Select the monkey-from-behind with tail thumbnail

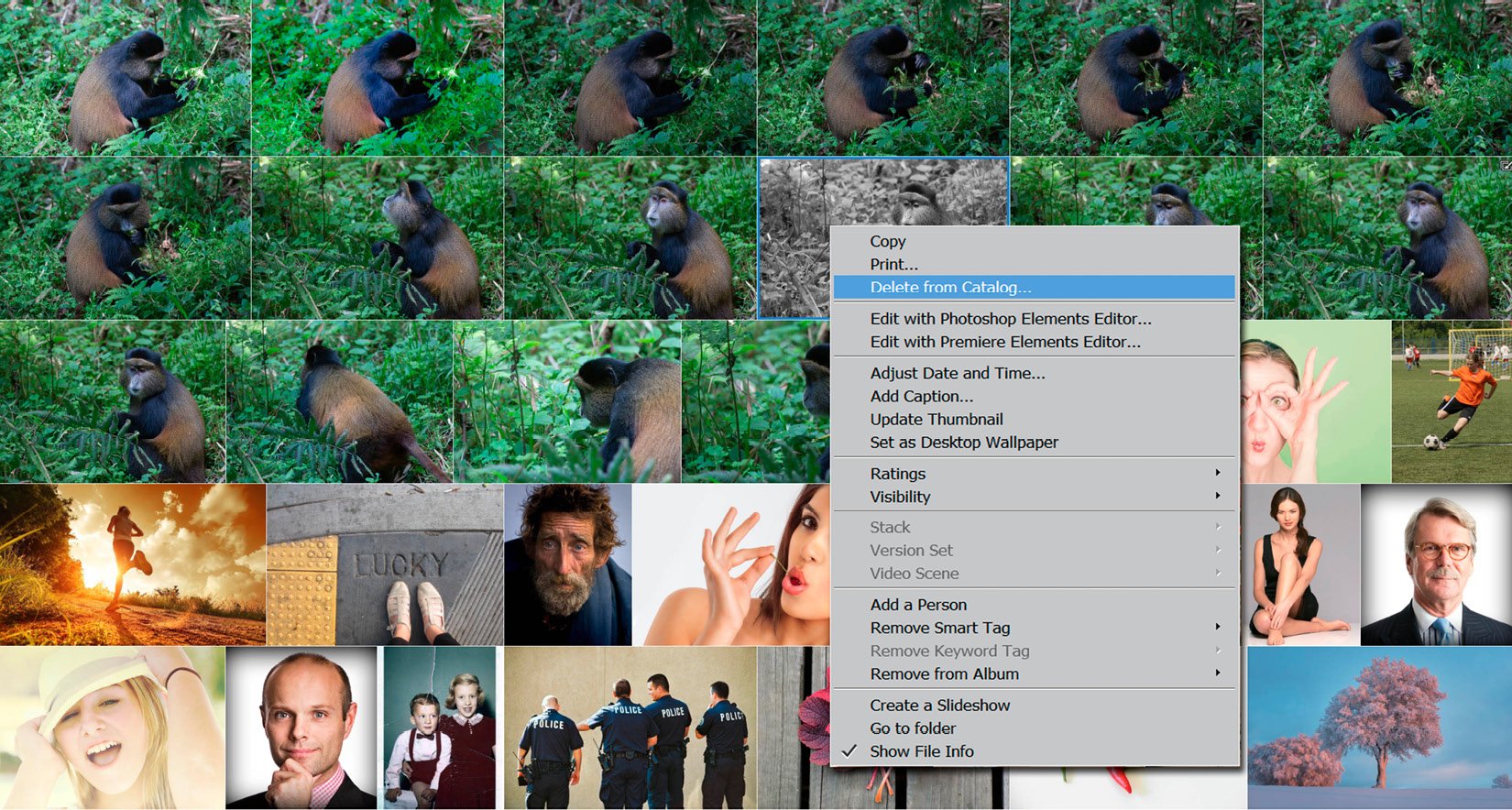(x=339, y=401)
